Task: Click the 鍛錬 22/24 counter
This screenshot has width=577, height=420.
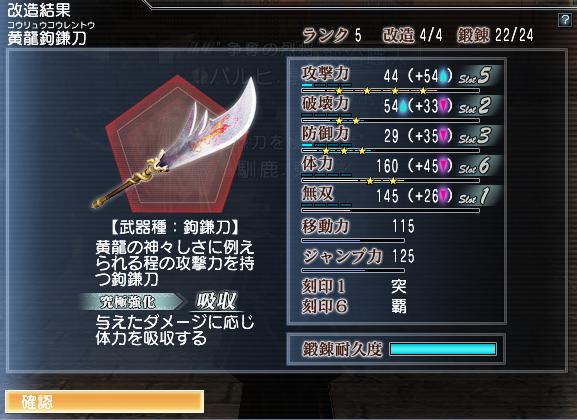Action: pyautogui.click(x=495, y=35)
